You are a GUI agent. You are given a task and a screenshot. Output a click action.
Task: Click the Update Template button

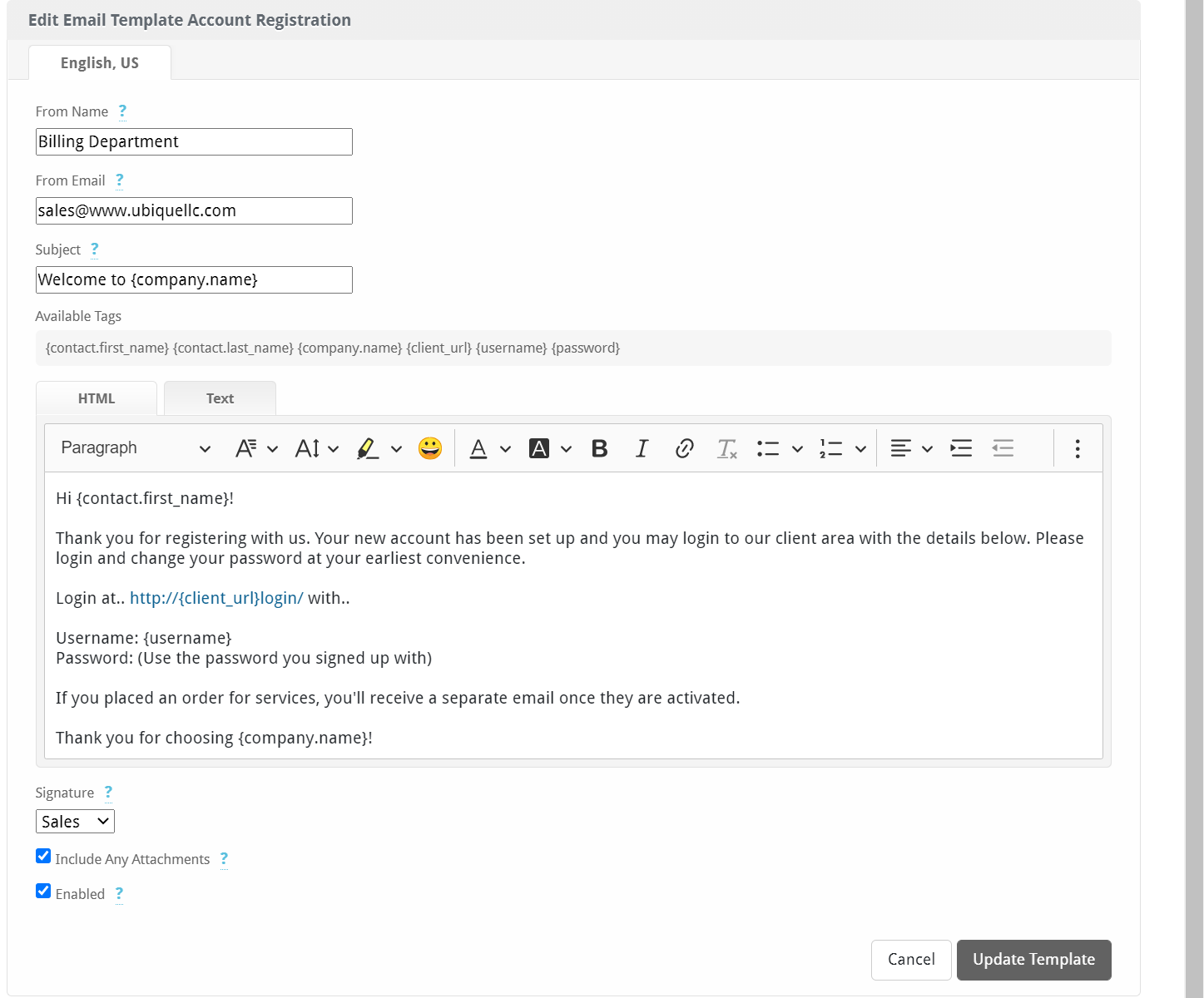point(1033,960)
